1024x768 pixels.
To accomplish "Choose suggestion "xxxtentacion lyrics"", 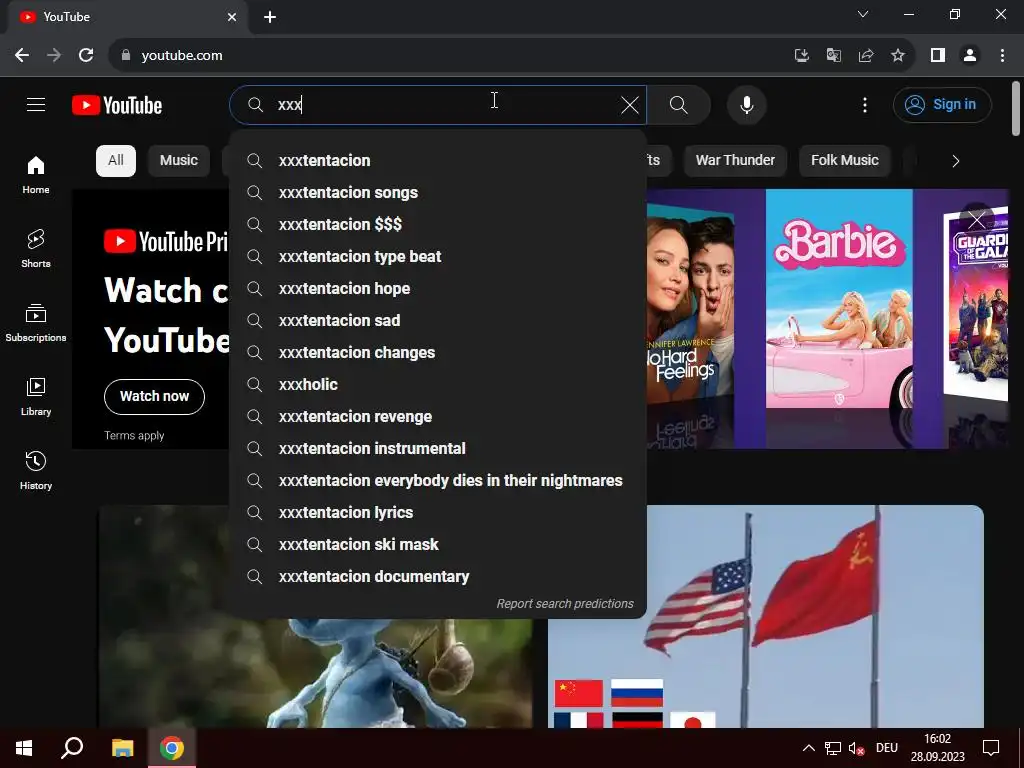I will pyautogui.click(x=438, y=513).
